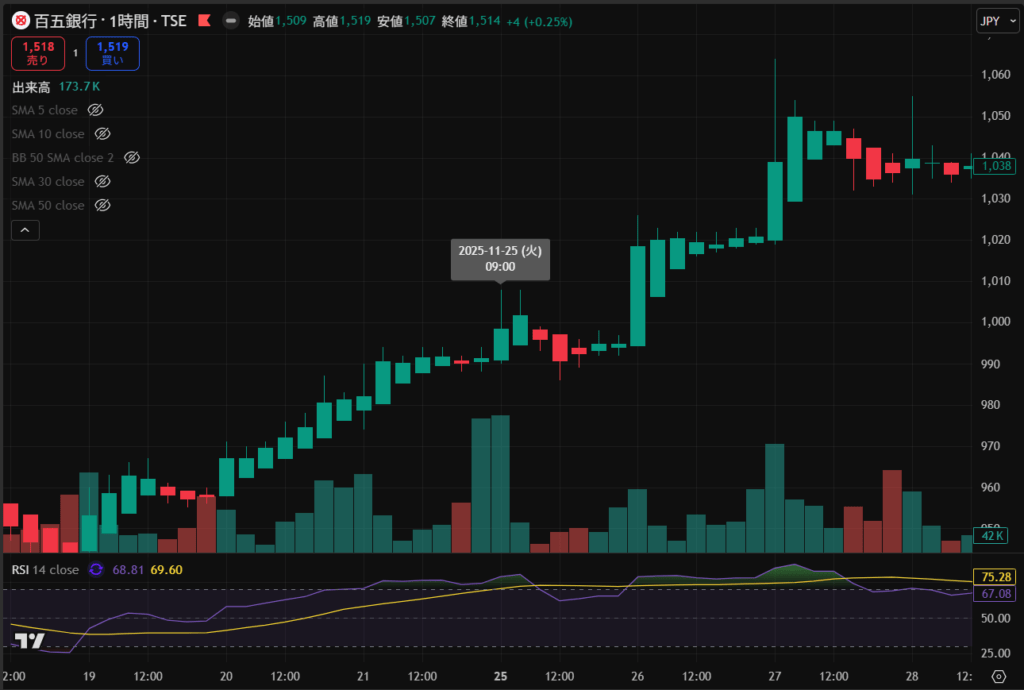Collapse the indicator legend with chevron
The image size is (1024, 690).
coord(25,230)
